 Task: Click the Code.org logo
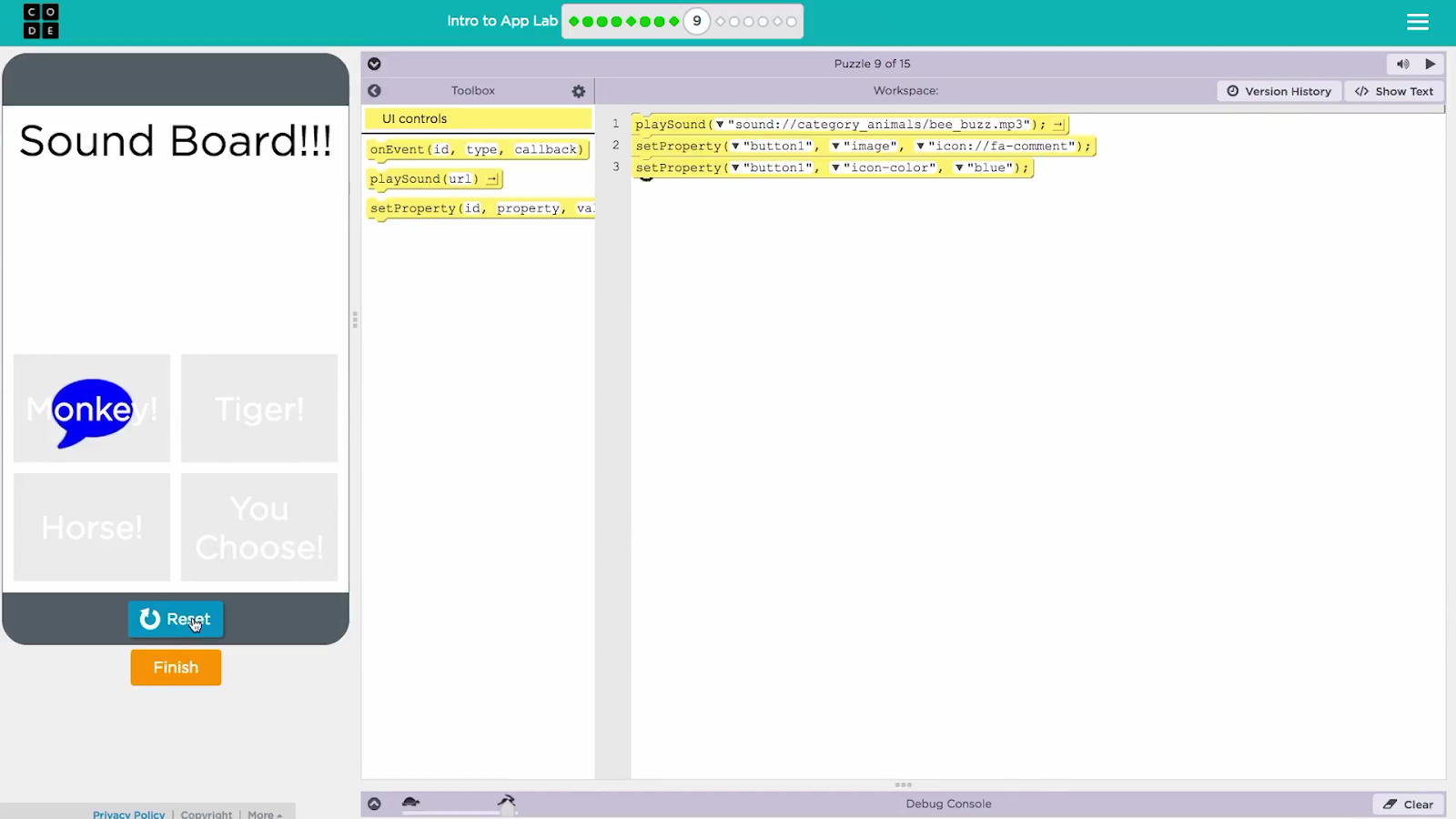41,22
